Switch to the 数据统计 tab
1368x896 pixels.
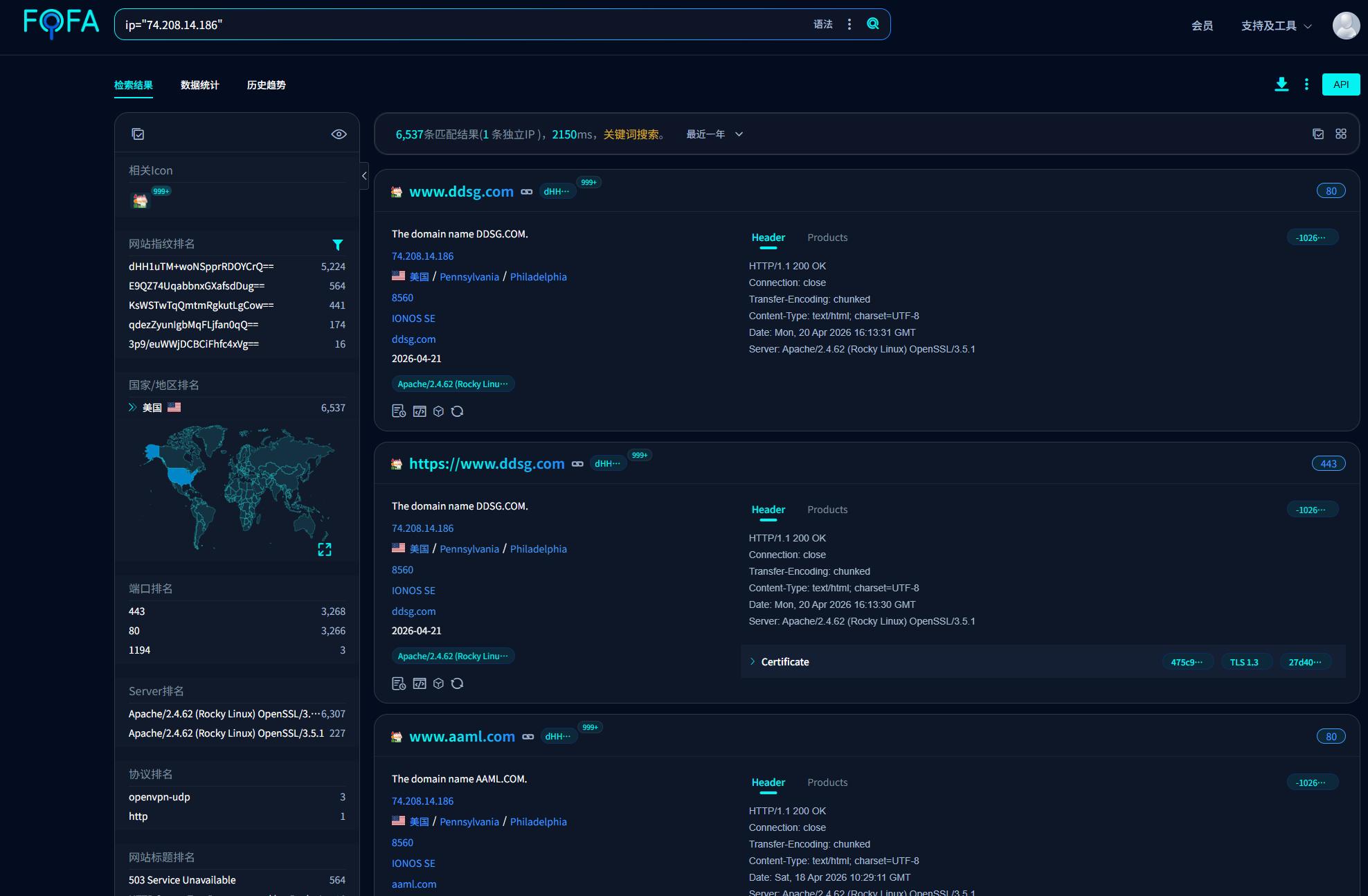pyautogui.click(x=200, y=85)
